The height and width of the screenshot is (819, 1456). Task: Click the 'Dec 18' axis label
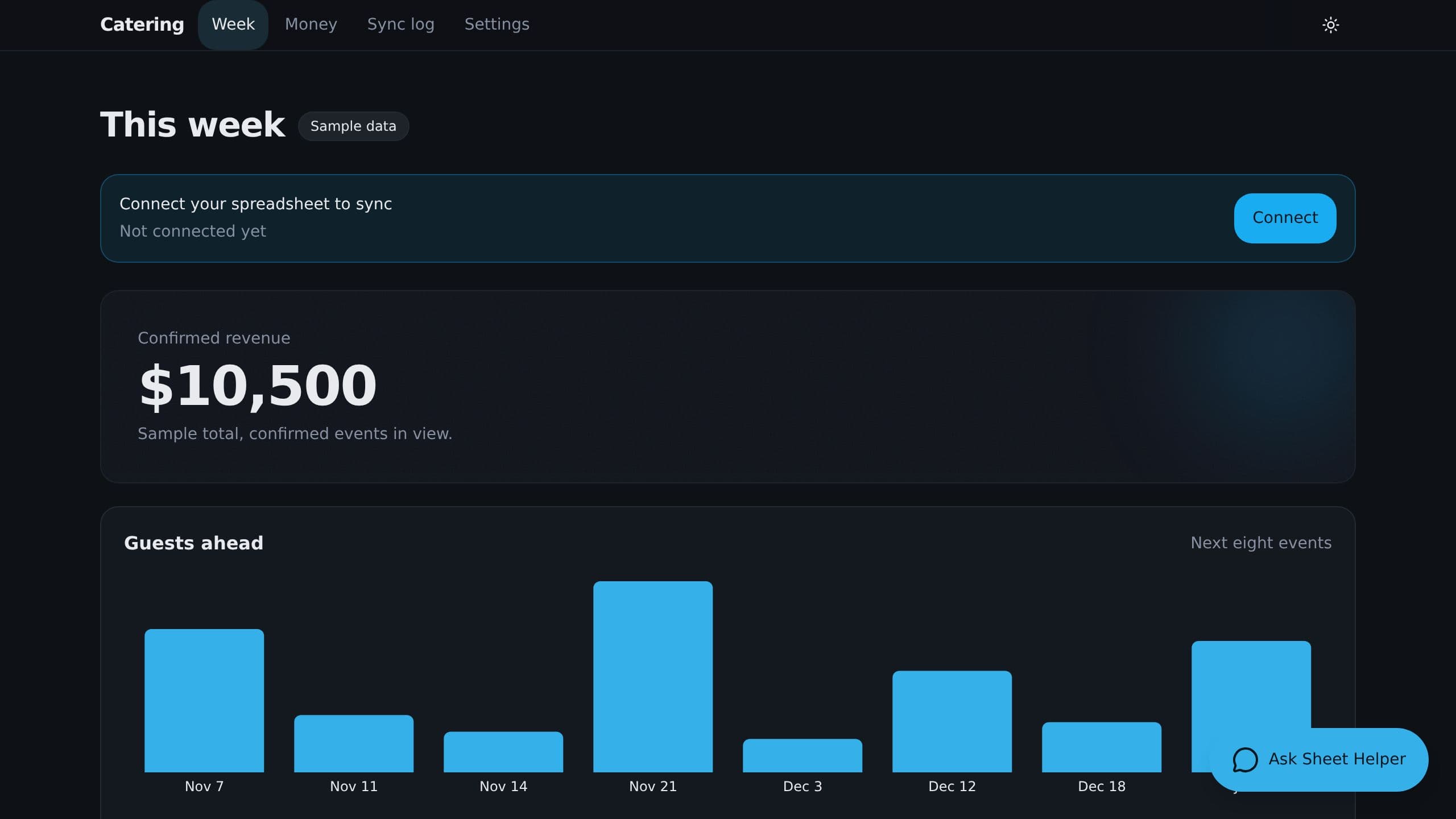1102,787
